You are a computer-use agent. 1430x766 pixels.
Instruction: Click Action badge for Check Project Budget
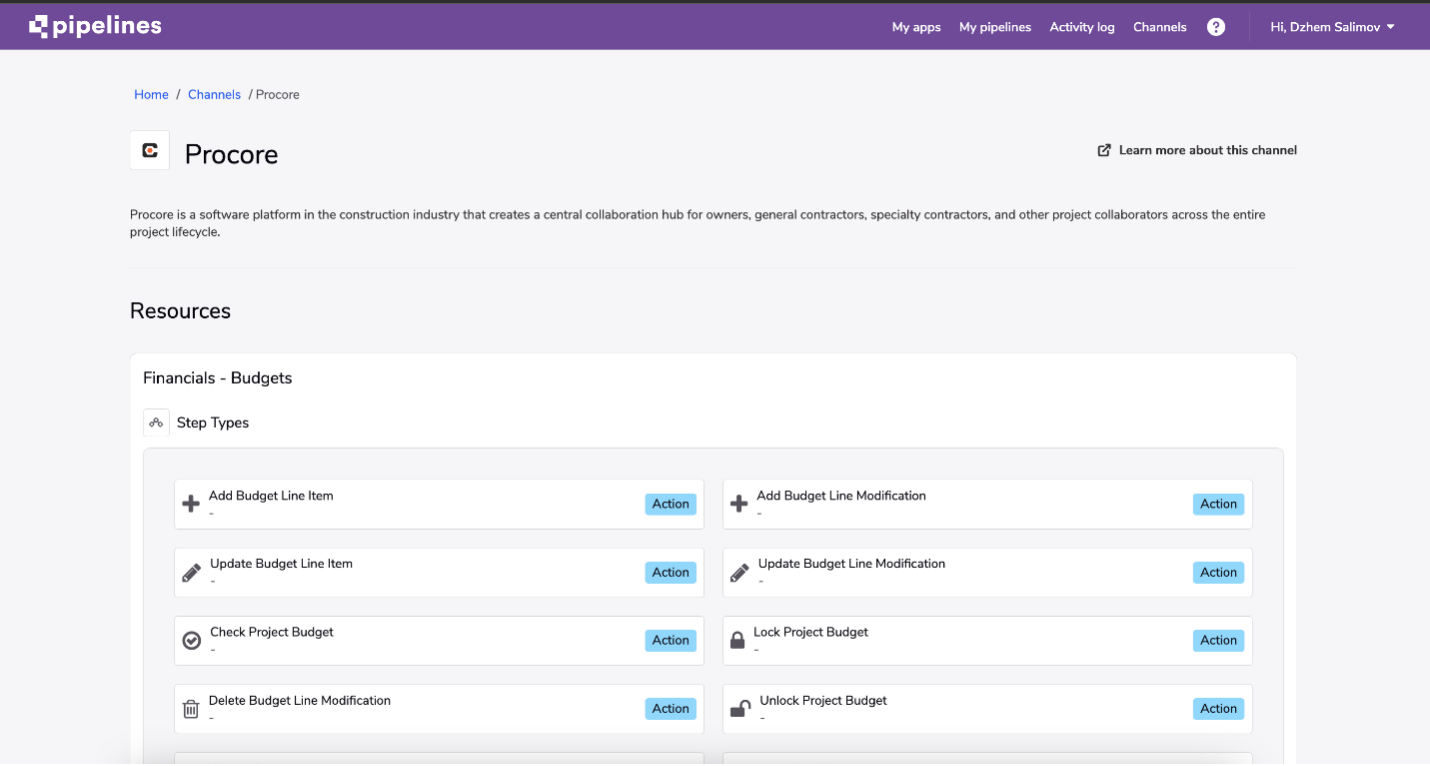[671, 640]
